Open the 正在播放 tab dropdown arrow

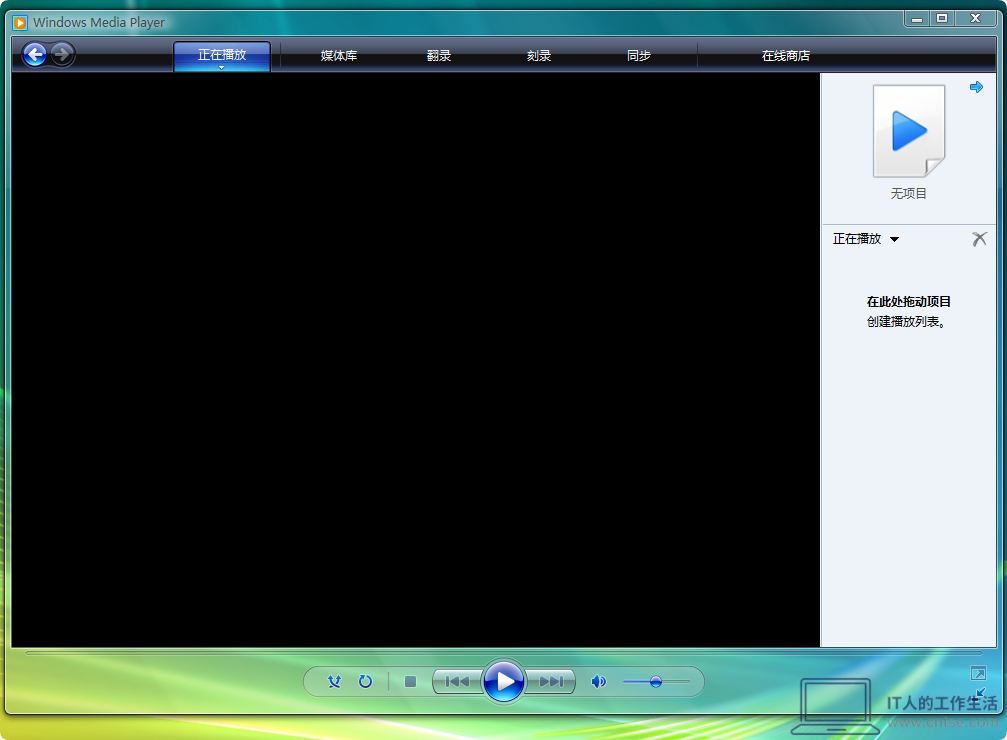coord(222,67)
